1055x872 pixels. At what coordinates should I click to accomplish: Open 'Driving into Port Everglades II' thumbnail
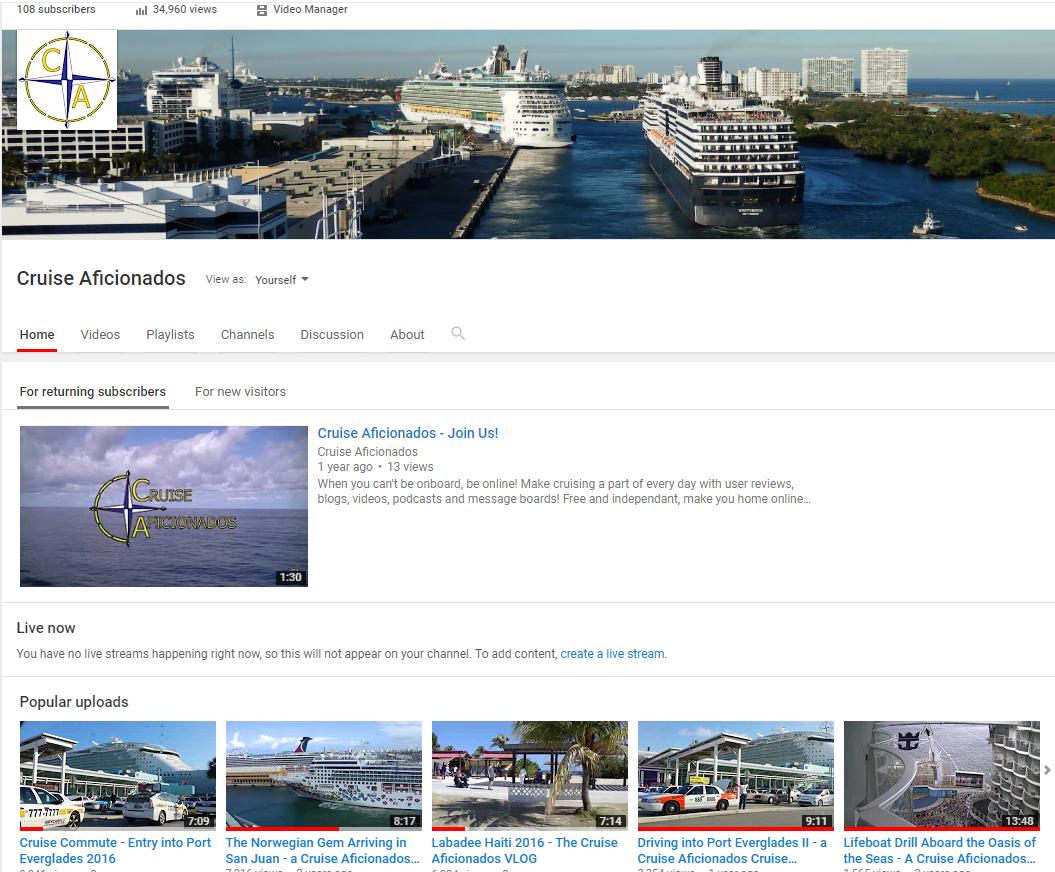(735, 774)
